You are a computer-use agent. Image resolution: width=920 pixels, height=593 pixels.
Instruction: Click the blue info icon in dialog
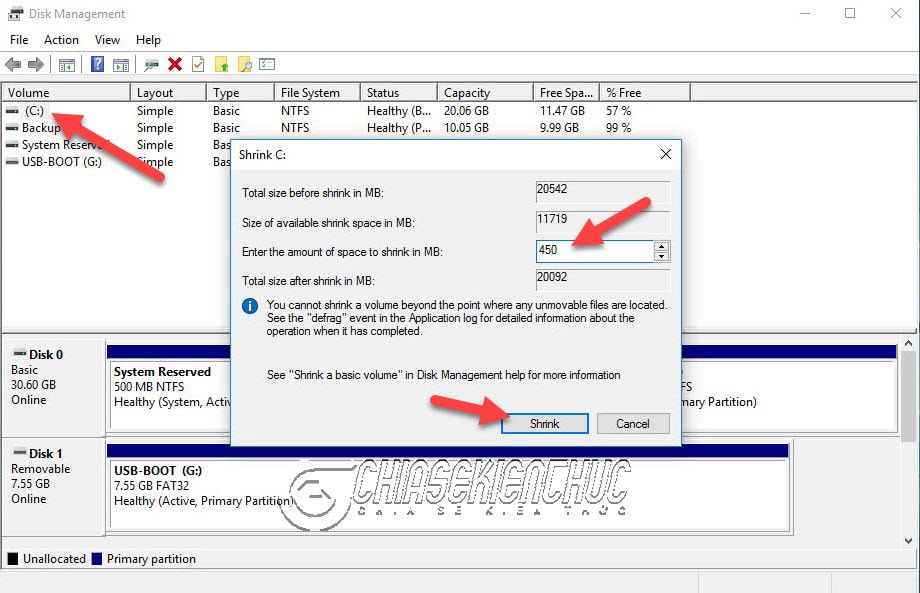coord(250,306)
